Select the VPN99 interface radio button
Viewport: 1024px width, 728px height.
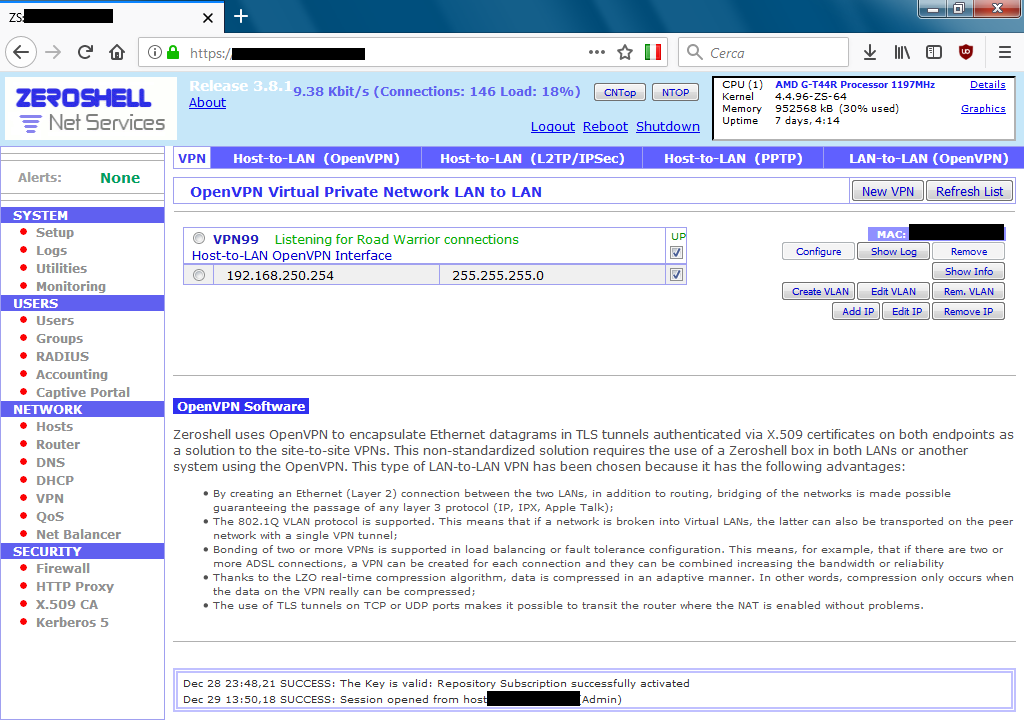click(199, 238)
